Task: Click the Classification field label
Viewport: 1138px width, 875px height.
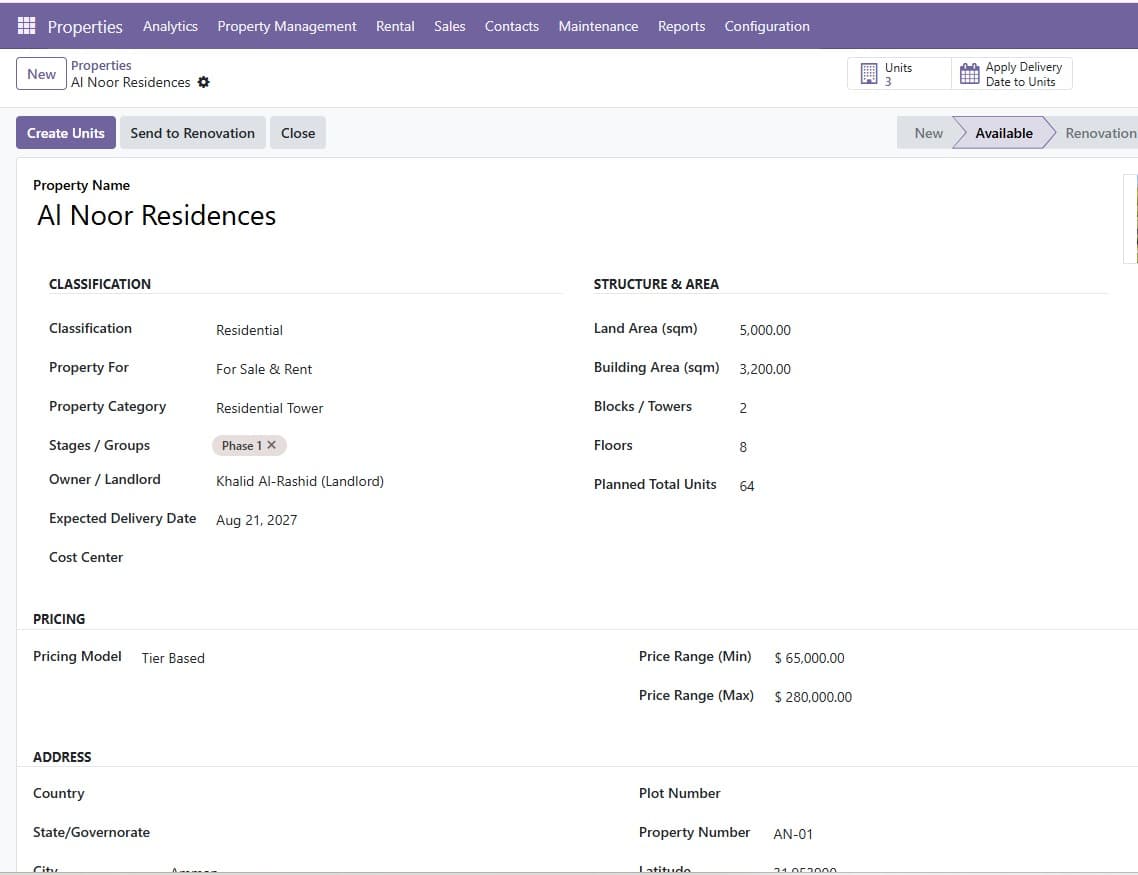Action: pyautogui.click(x=90, y=329)
